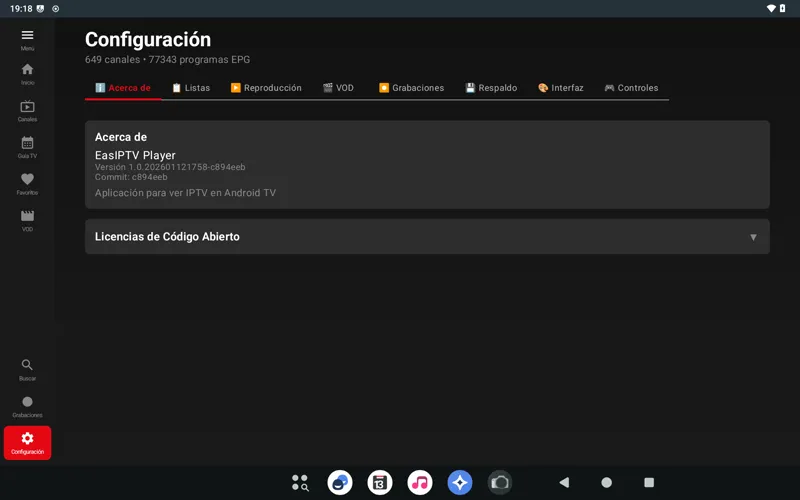Screen dimensions: 800x500
Task: Click 'Aplicación para ver IPTV en Android TV'
Action: (185, 193)
